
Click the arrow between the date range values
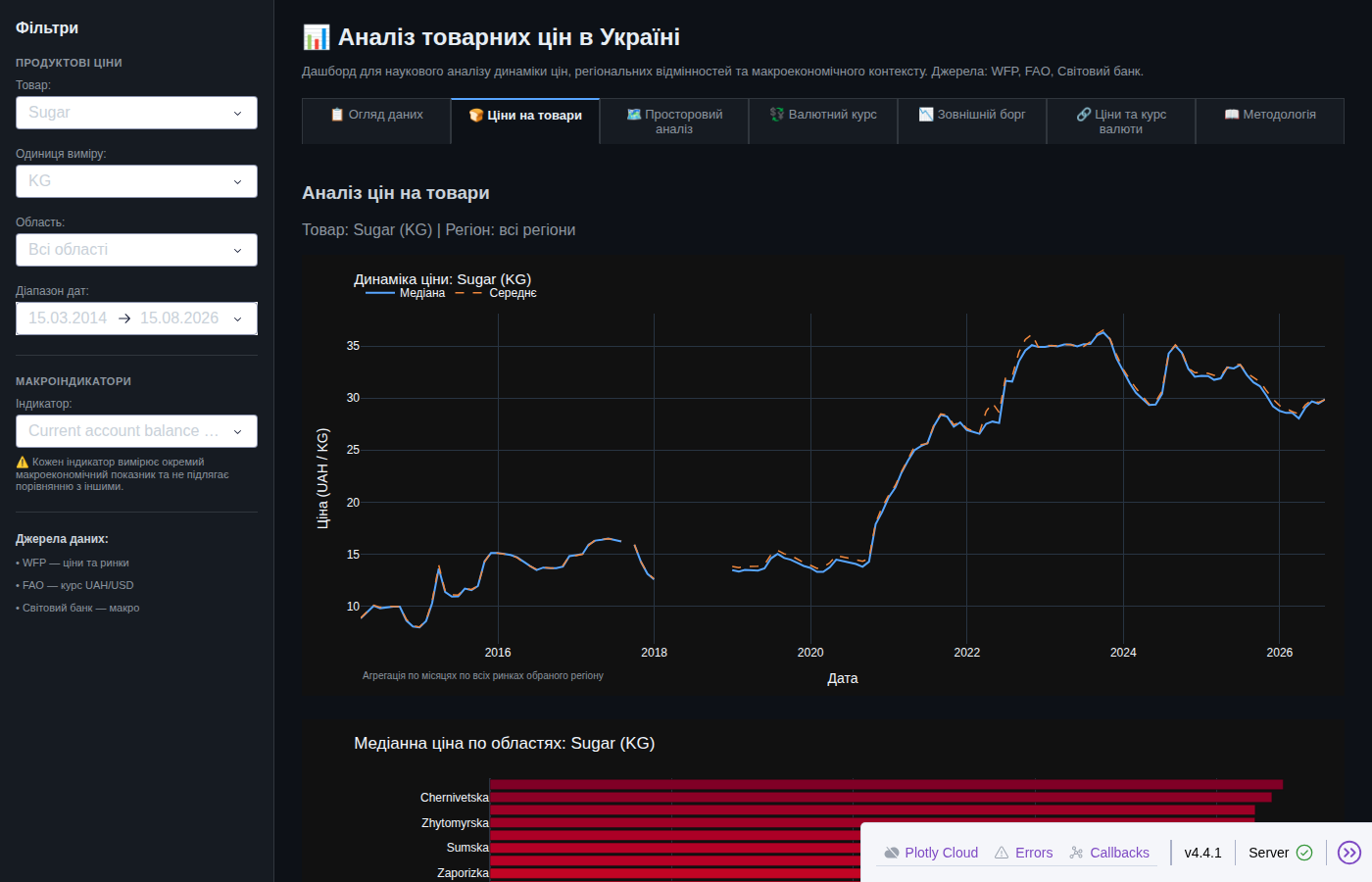coord(124,318)
